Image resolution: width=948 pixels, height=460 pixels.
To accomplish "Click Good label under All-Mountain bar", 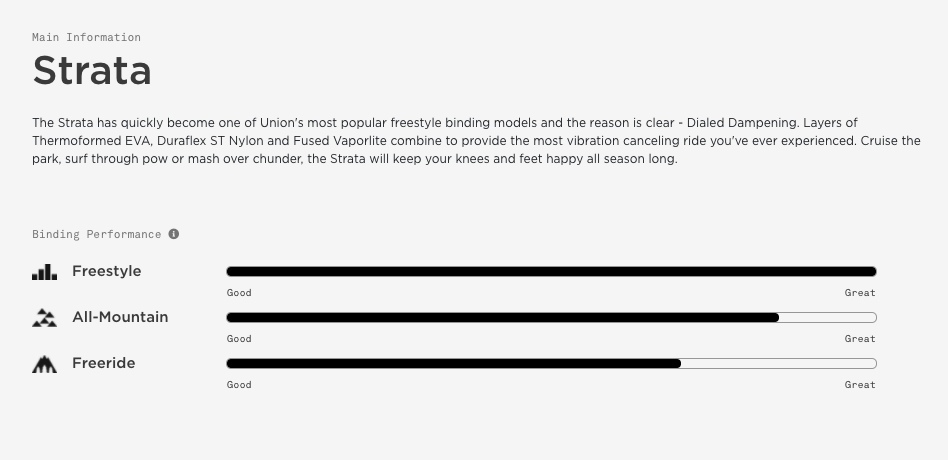I will (x=239, y=339).
